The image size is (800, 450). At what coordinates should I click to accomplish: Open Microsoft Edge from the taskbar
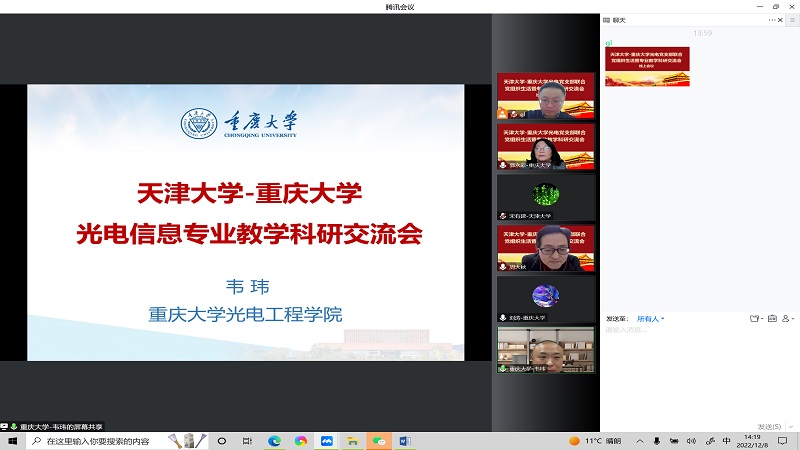(x=274, y=441)
